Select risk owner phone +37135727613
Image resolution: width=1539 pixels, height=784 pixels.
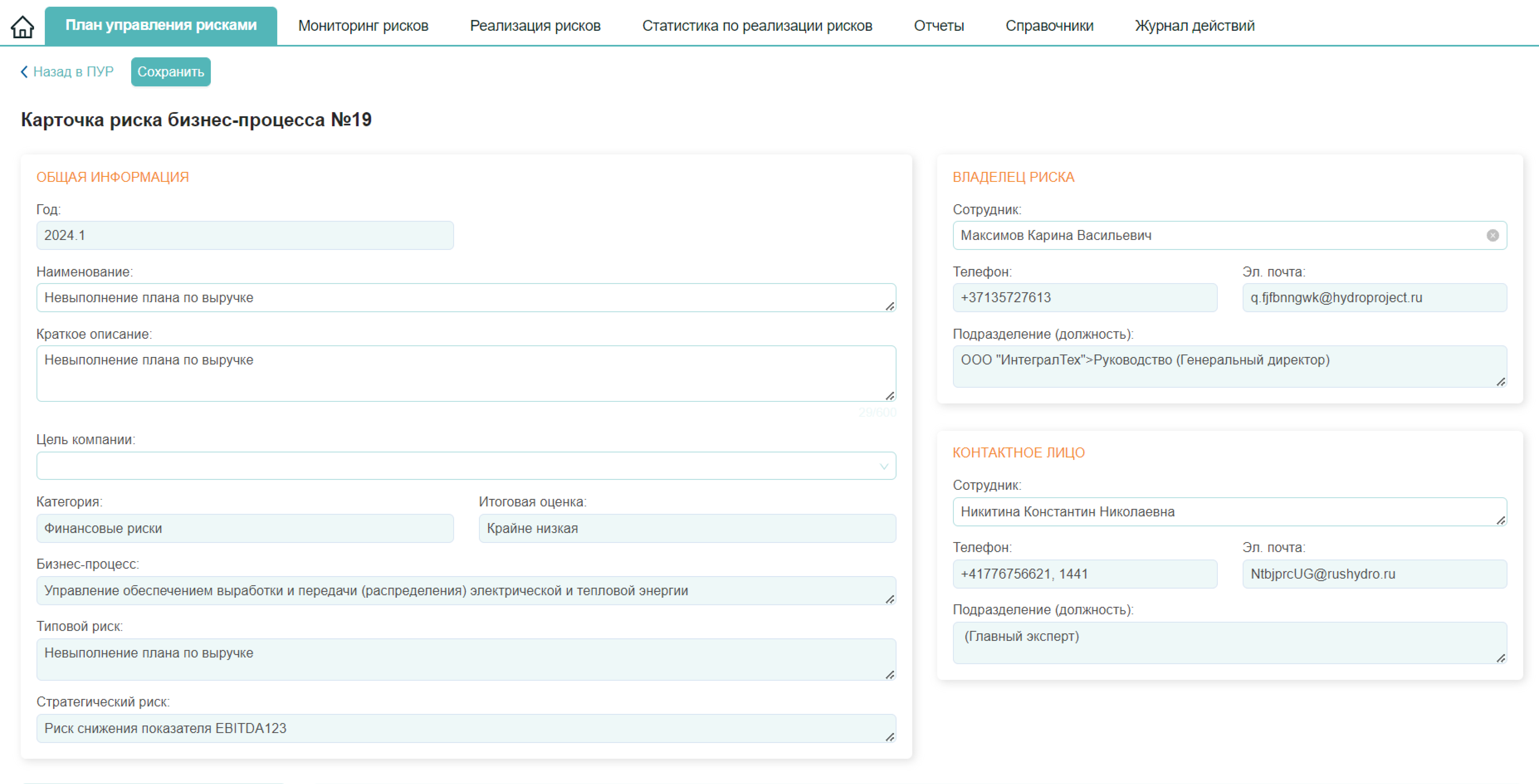point(1084,298)
